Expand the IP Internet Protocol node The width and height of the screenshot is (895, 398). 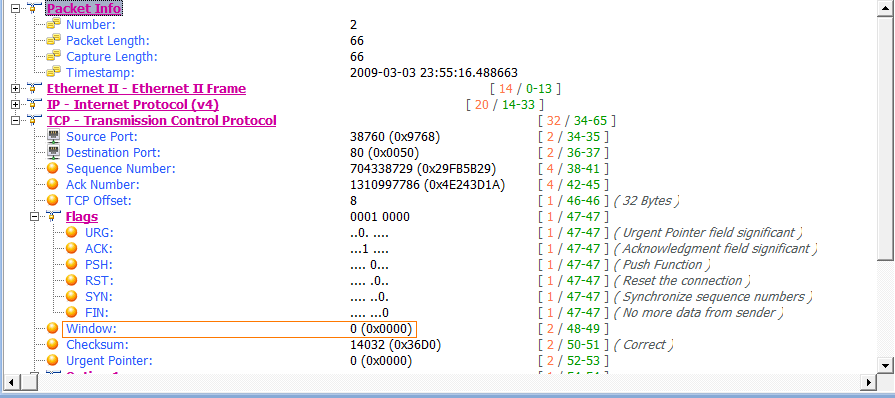(x=15, y=104)
